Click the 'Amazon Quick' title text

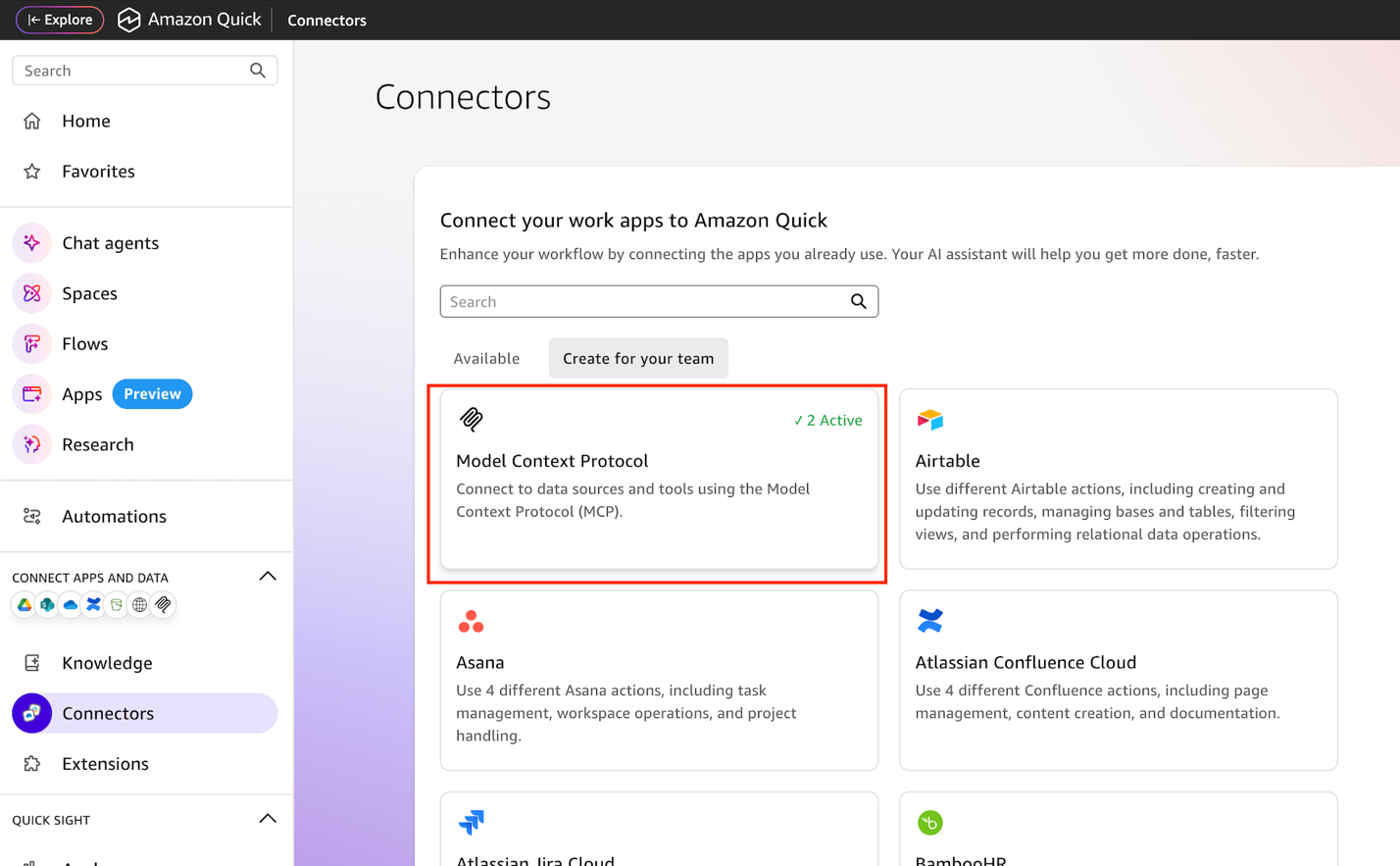204,20
